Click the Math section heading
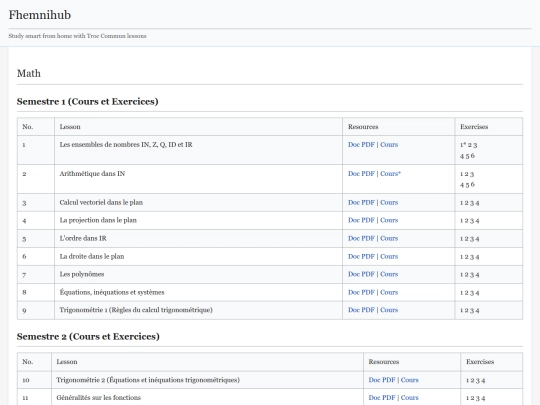540x405 pixels. [29, 73]
